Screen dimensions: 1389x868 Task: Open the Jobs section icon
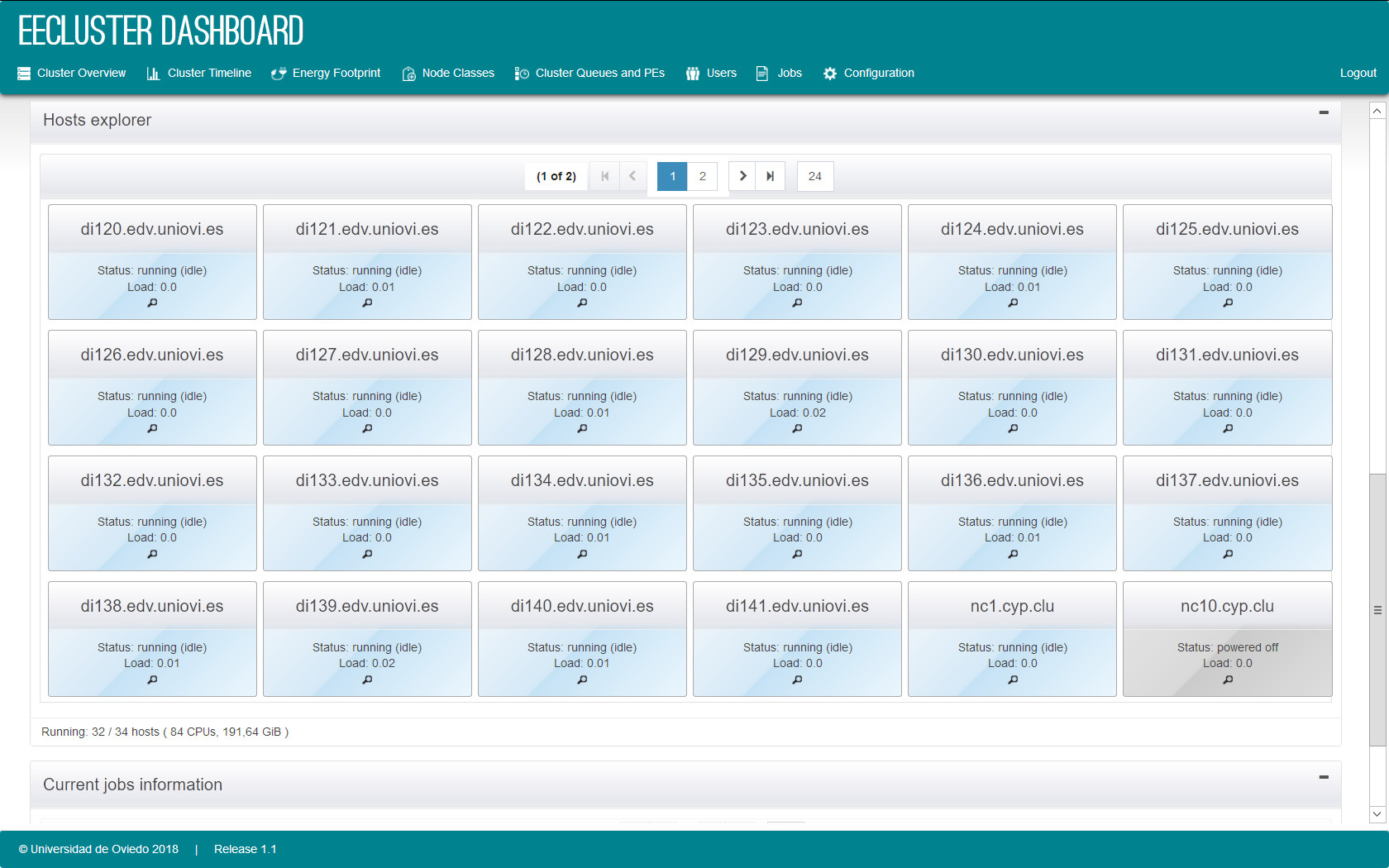[x=760, y=74]
